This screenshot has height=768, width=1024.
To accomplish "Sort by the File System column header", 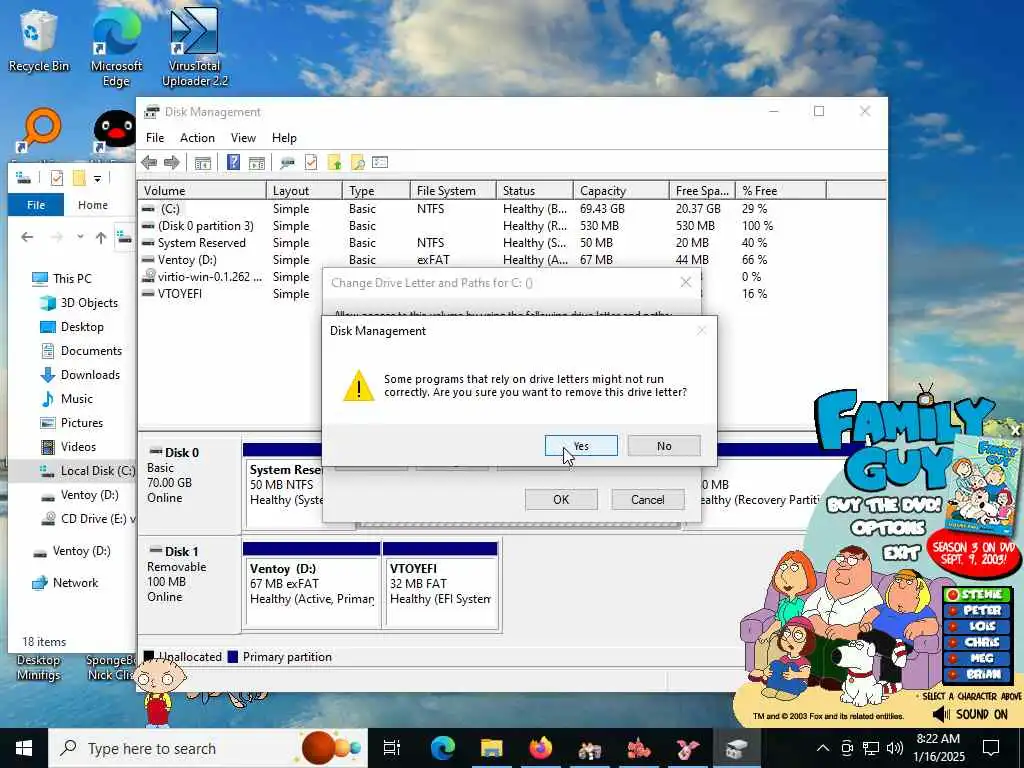I will point(453,191).
